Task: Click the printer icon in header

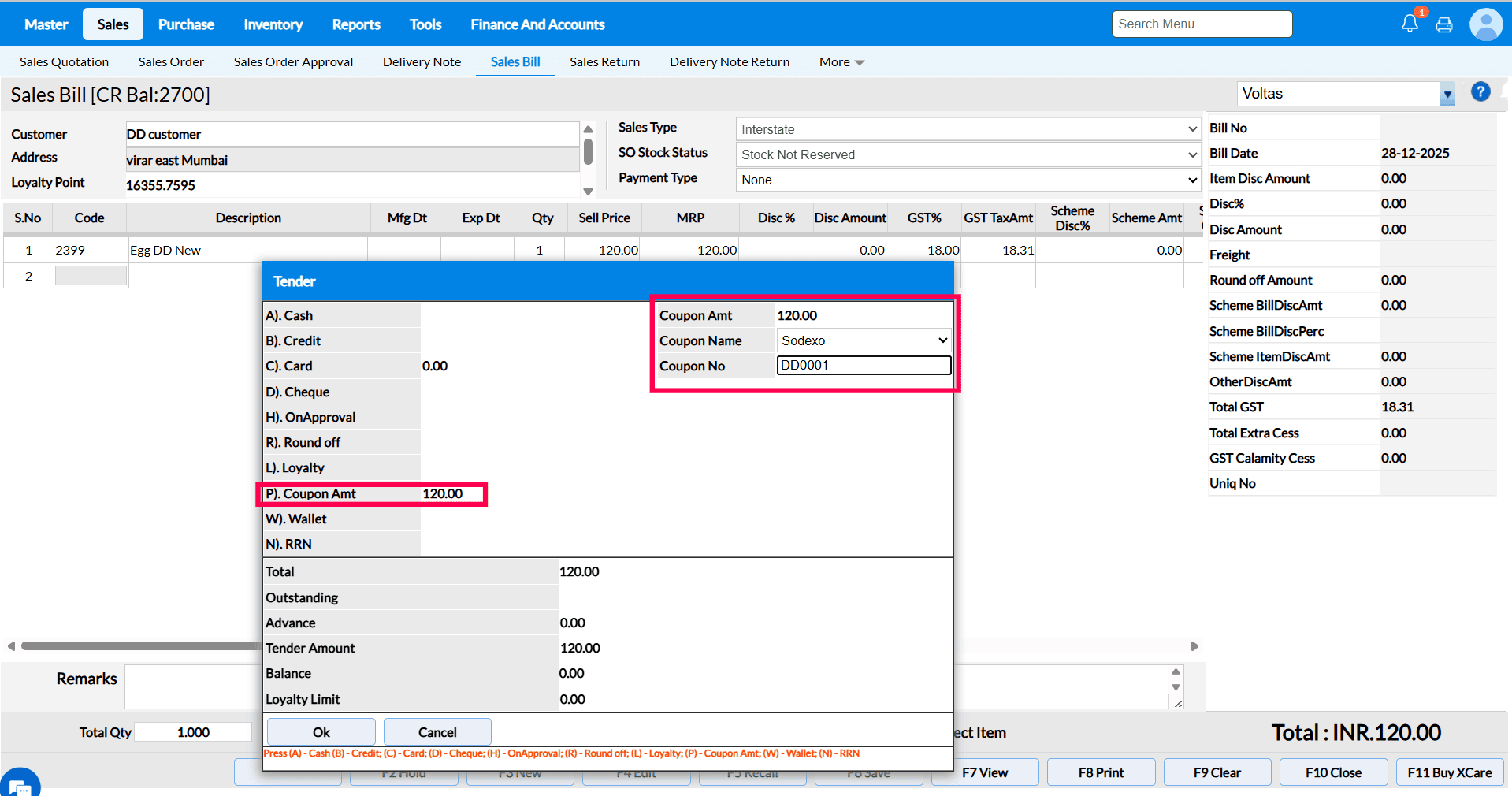Action: [x=1444, y=25]
